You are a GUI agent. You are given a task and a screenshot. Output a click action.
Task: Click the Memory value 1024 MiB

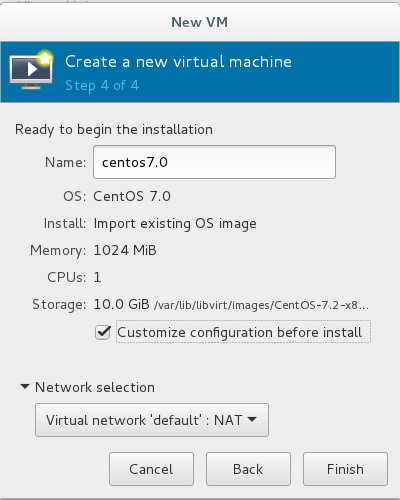click(x=125, y=250)
